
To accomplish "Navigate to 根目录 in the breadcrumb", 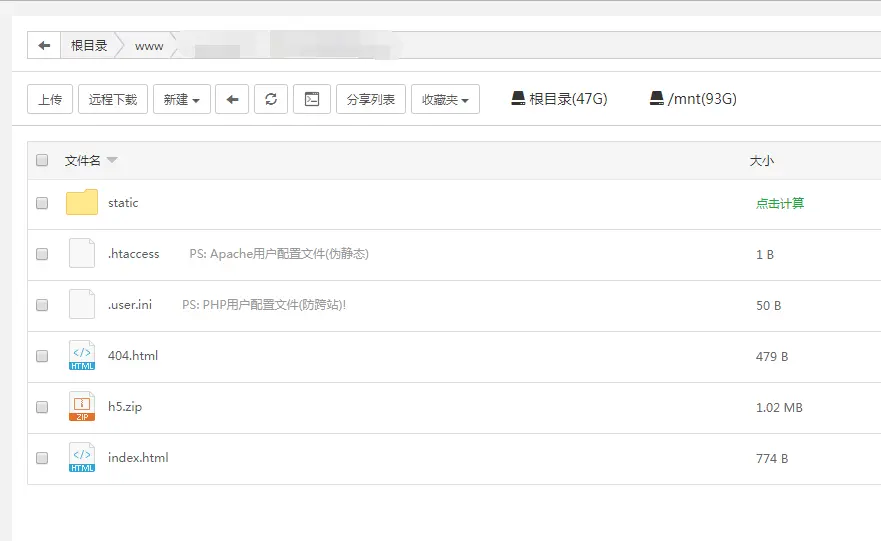I will [89, 46].
